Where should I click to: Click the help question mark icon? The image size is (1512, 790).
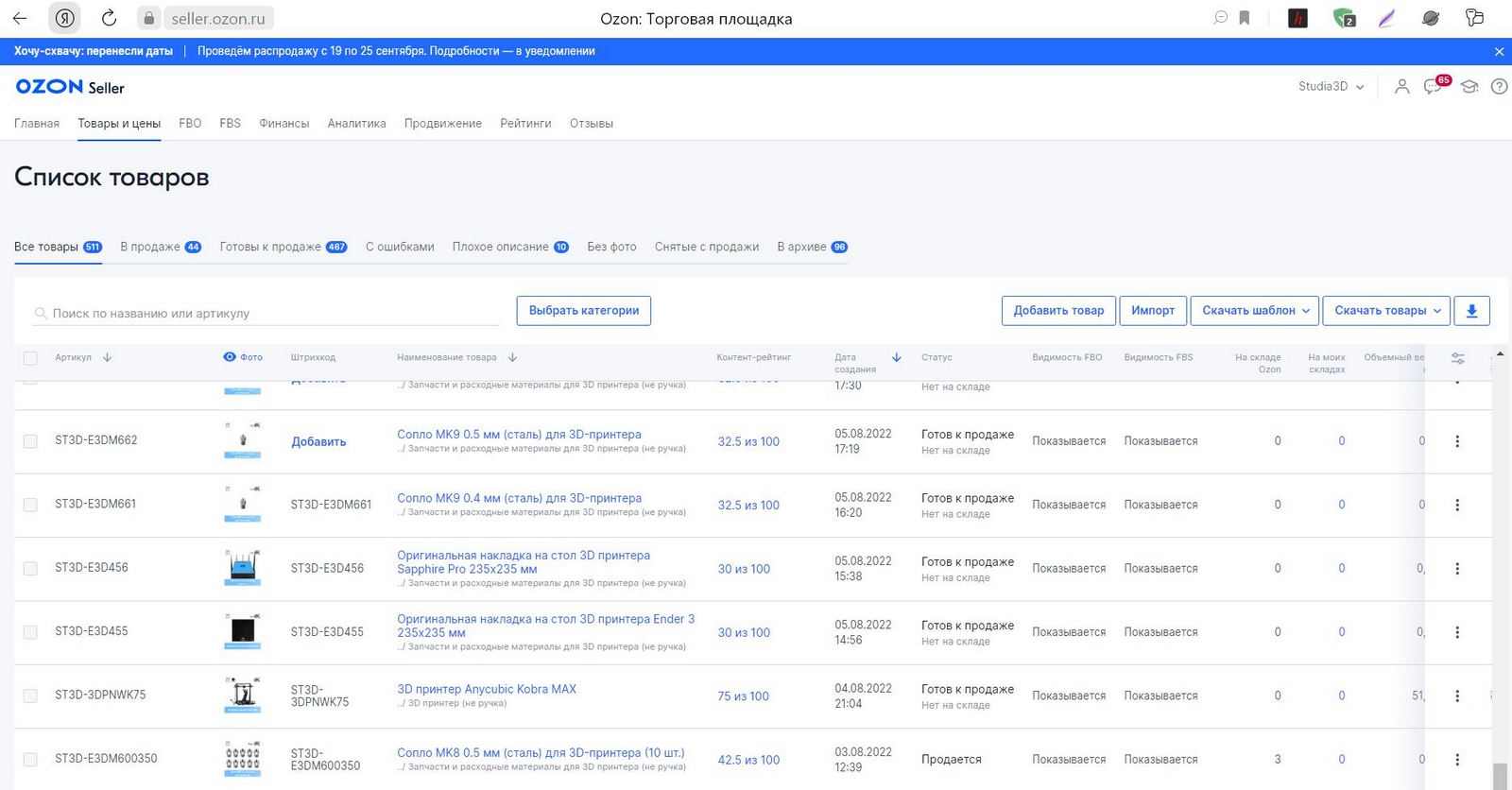[x=1499, y=87]
